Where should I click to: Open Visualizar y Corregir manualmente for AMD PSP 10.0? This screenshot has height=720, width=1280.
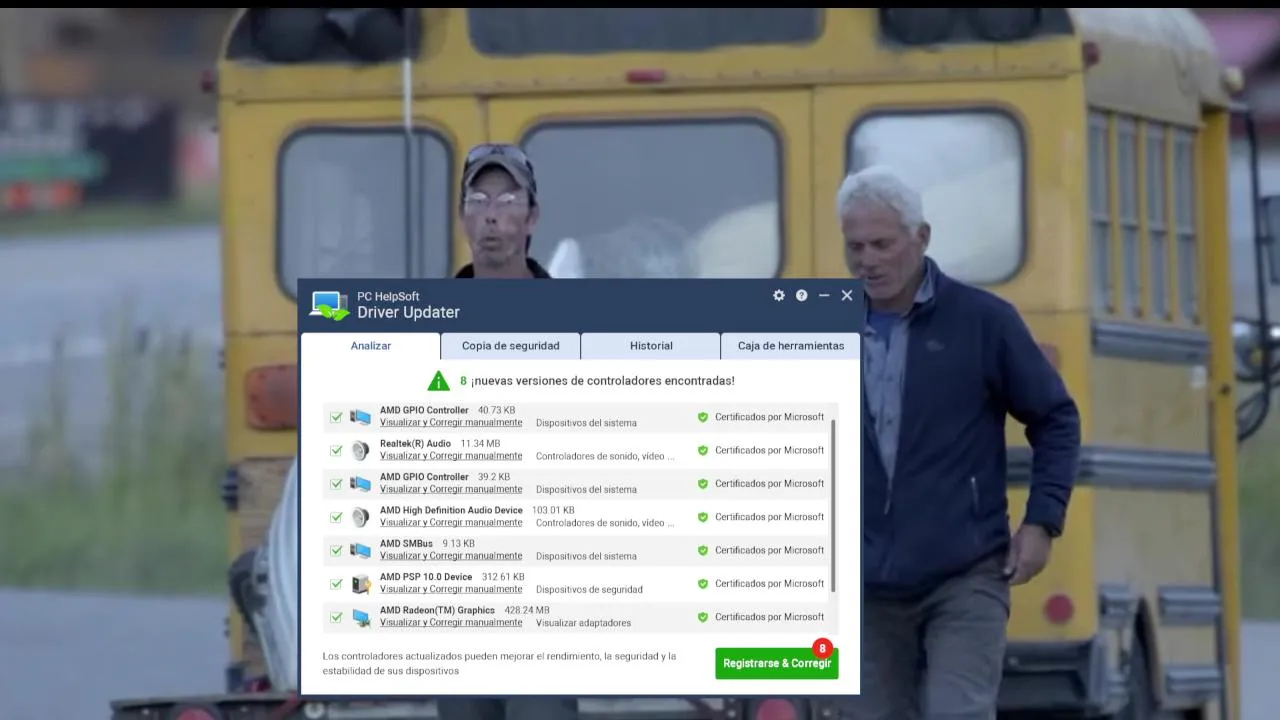[x=451, y=589]
